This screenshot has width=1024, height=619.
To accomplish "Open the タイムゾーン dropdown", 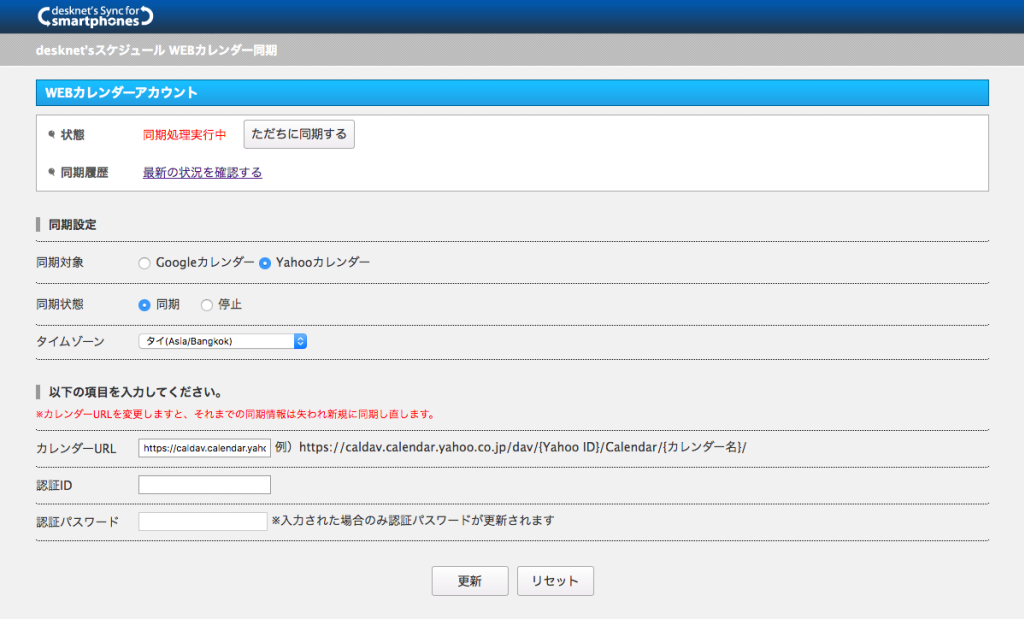I will [223, 341].
